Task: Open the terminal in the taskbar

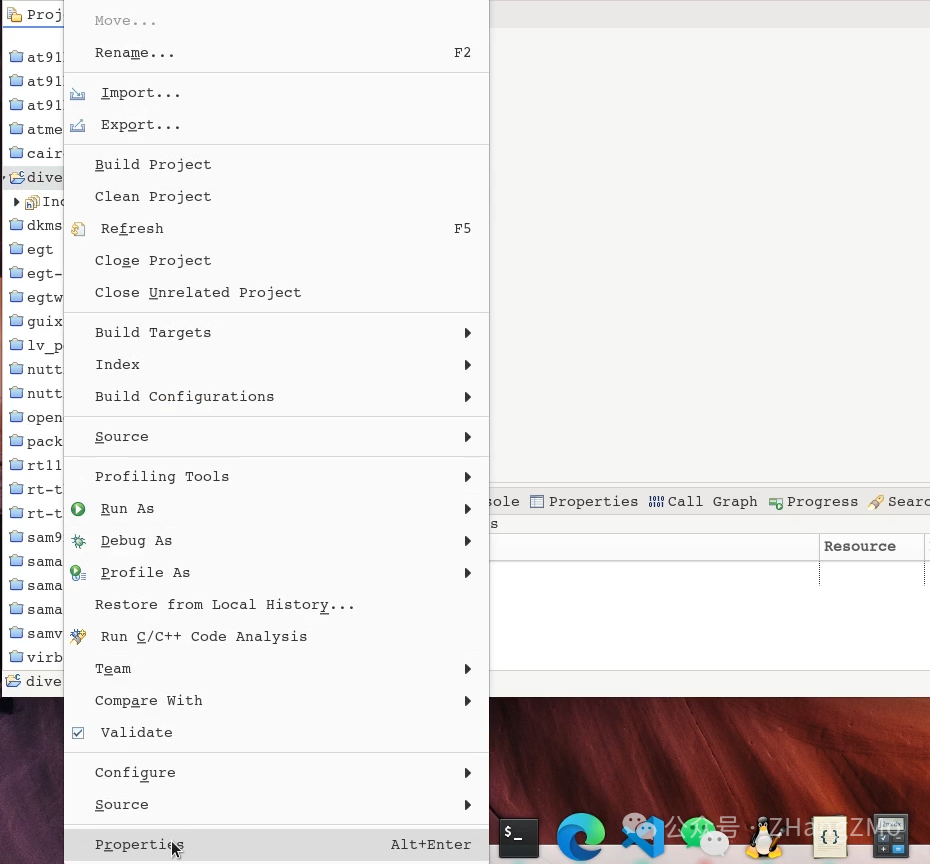Action: point(518,837)
